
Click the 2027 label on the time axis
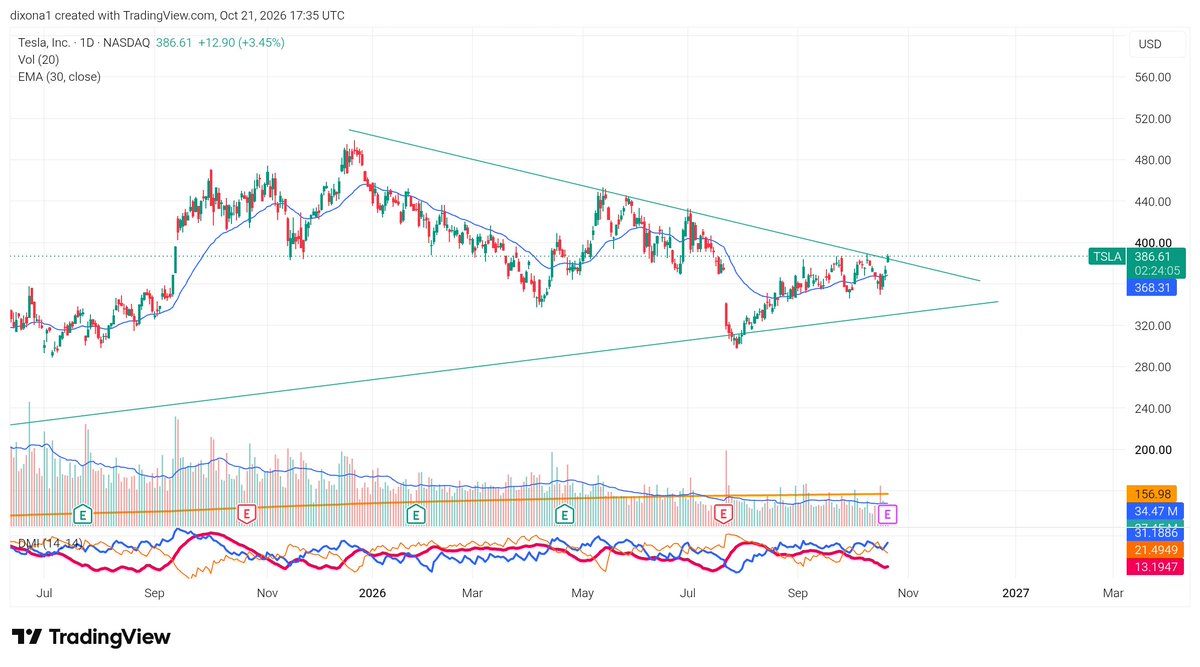1015,593
